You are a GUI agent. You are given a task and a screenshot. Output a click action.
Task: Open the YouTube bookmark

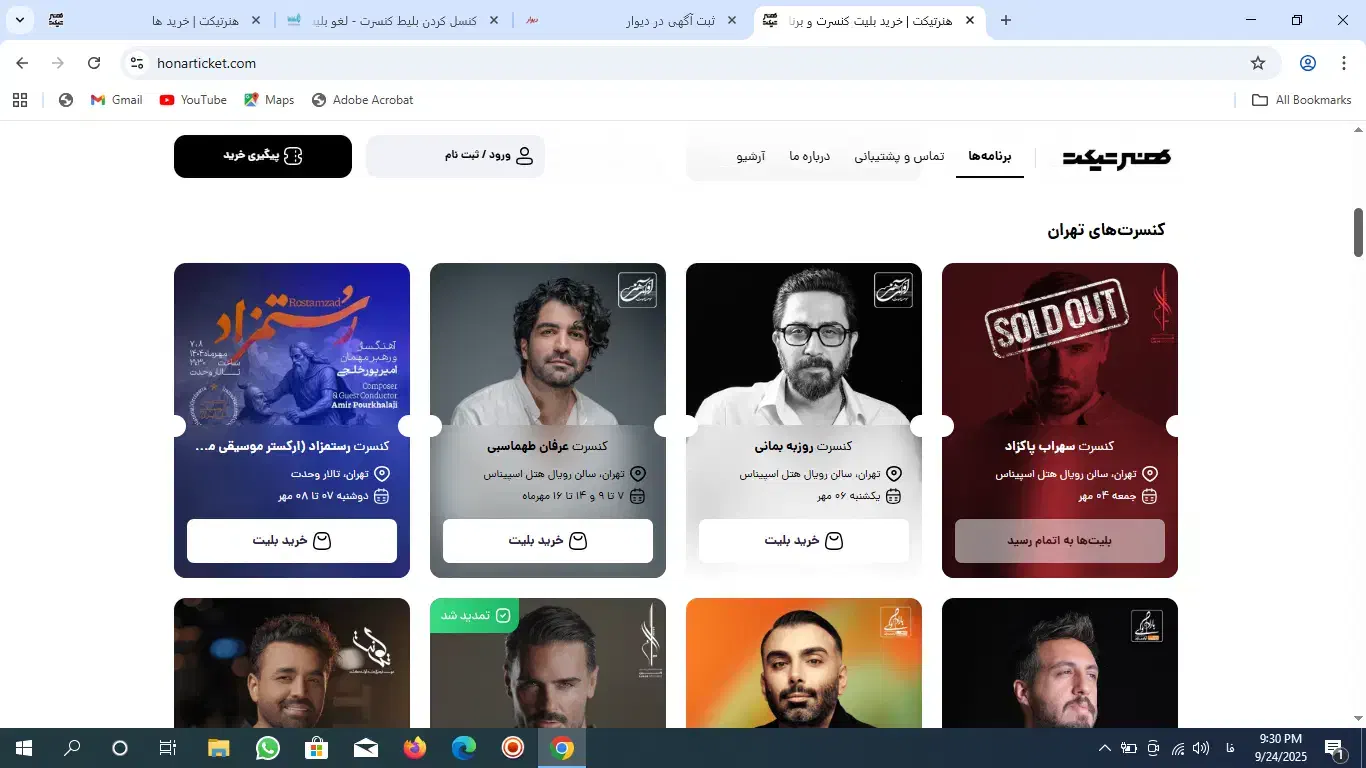point(193,100)
